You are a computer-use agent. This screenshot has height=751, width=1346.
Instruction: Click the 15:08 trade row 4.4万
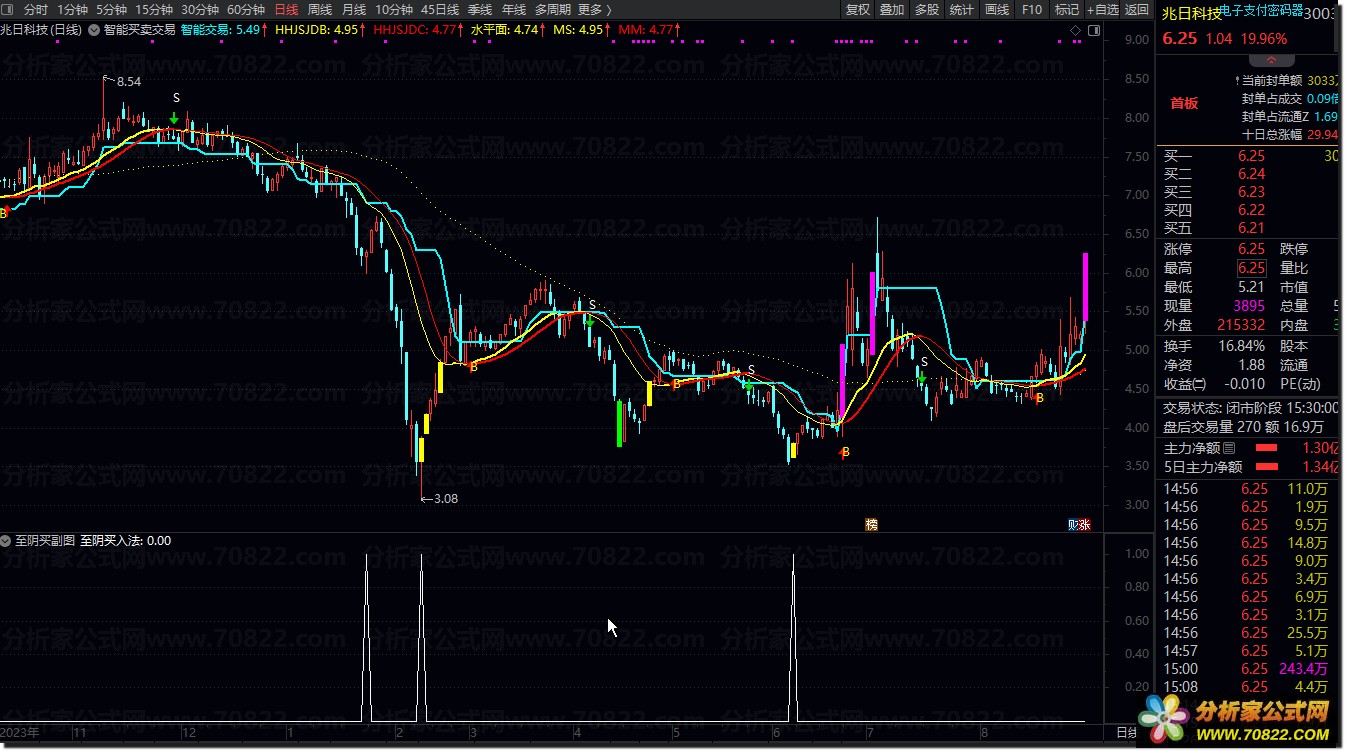[1248, 687]
